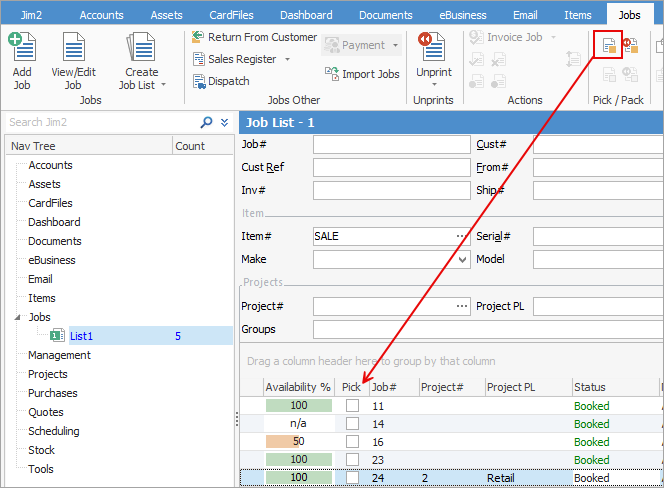Click the search magnifier icon

(x=206, y=122)
